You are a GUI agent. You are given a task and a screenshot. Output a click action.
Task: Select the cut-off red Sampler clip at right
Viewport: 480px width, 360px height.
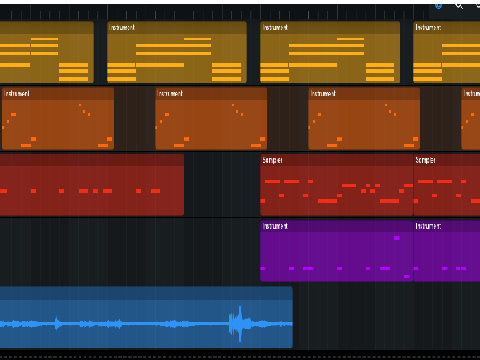(x=447, y=185)
